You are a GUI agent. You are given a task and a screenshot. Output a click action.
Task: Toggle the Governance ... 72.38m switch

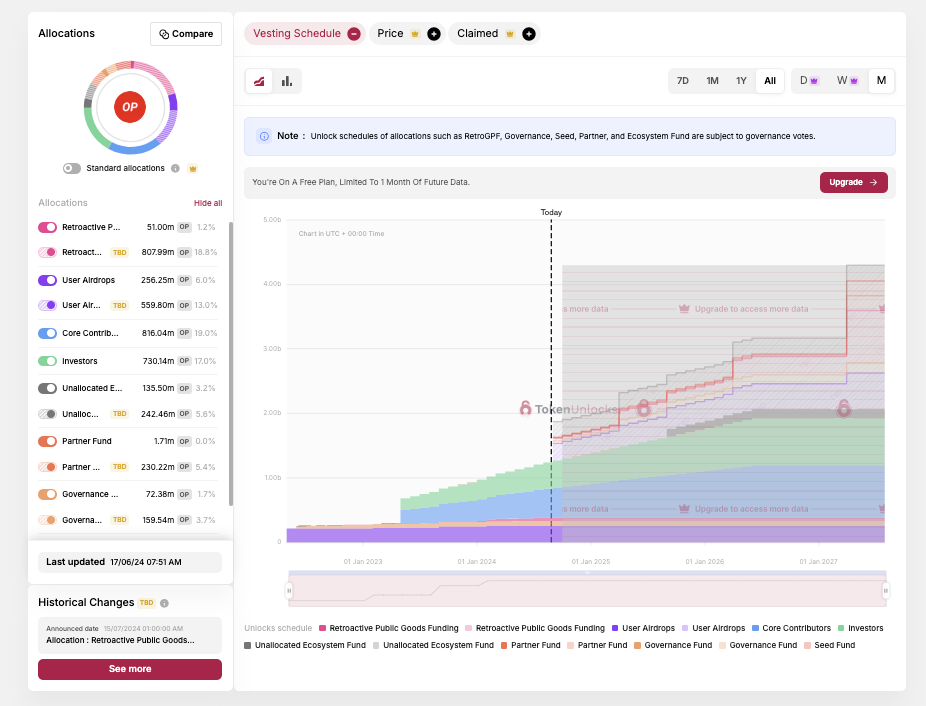pyautogui.click(x=47, y=494)
